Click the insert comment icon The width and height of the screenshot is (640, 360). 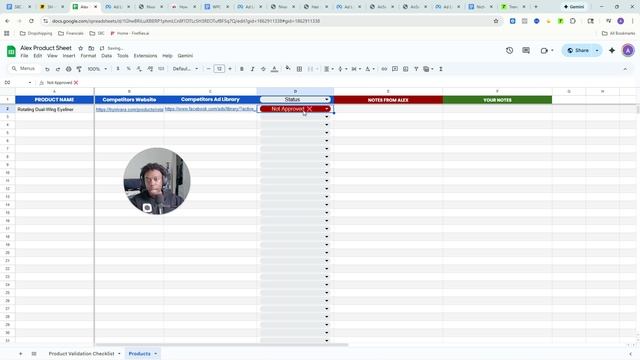point(395,69)
